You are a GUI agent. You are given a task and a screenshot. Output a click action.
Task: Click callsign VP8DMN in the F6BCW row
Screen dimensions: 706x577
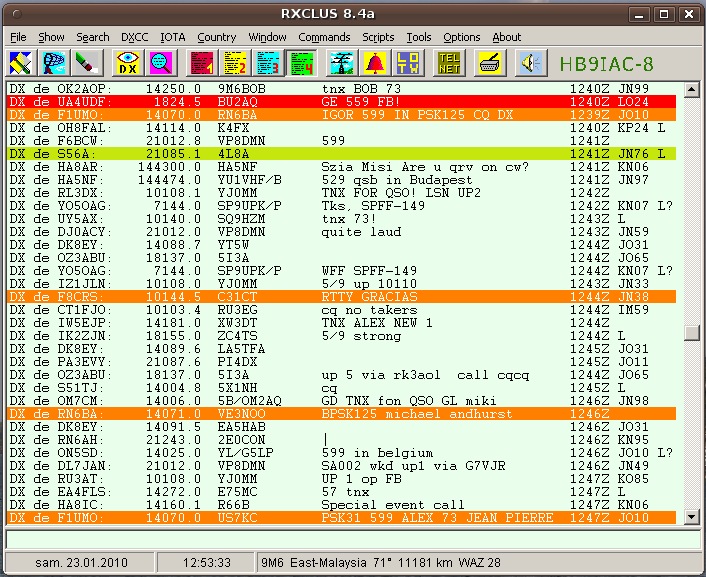click(241, 141)
